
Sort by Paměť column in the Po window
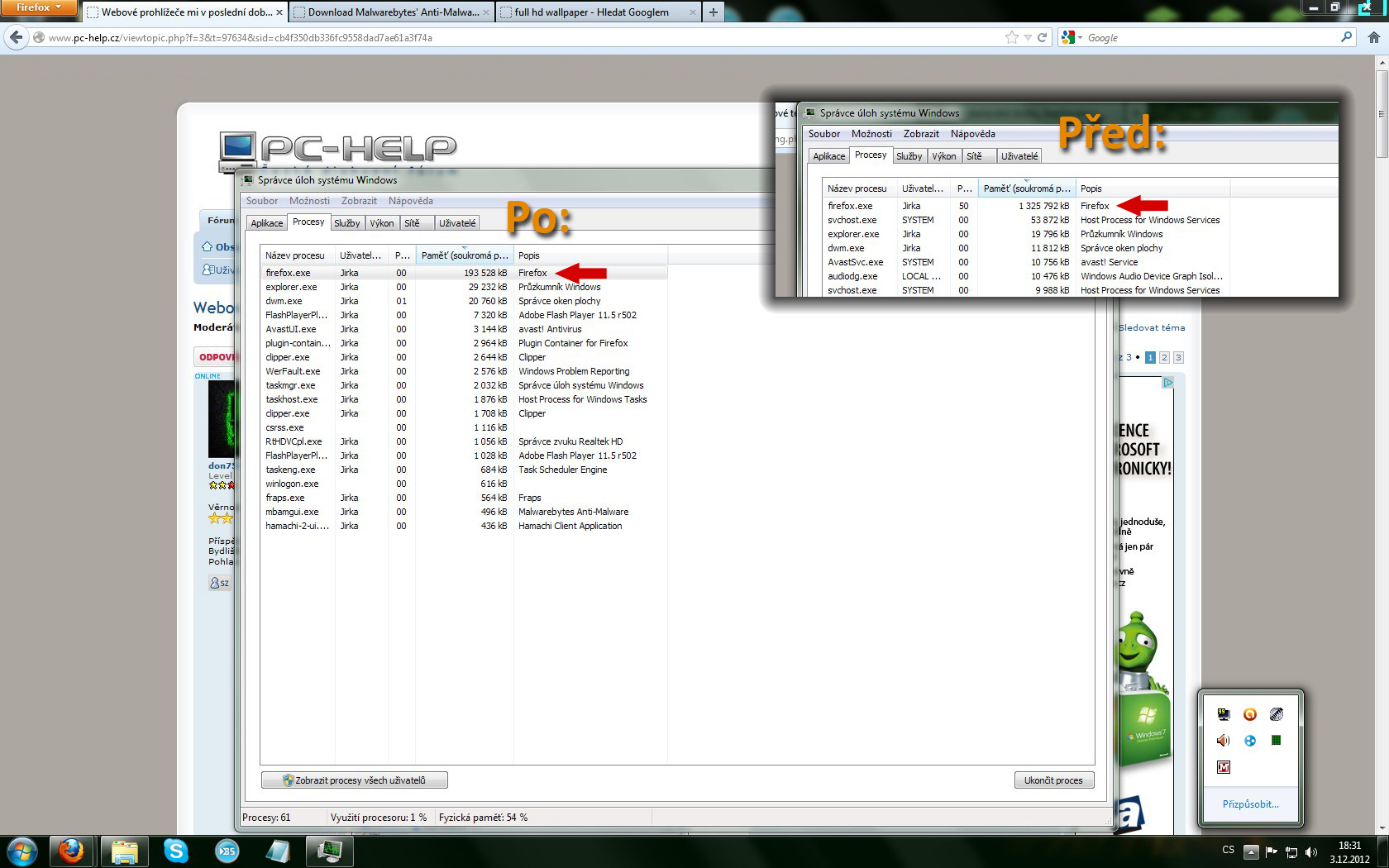(x=464, y=255)
